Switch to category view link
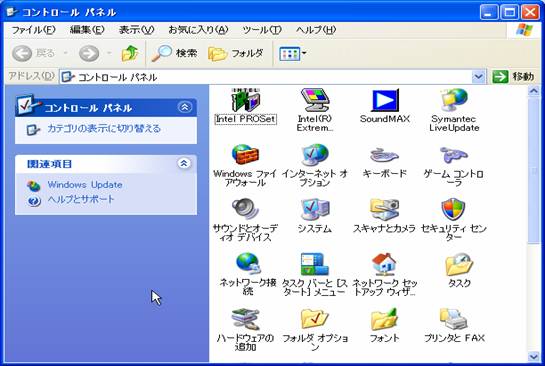 [104, 129]
